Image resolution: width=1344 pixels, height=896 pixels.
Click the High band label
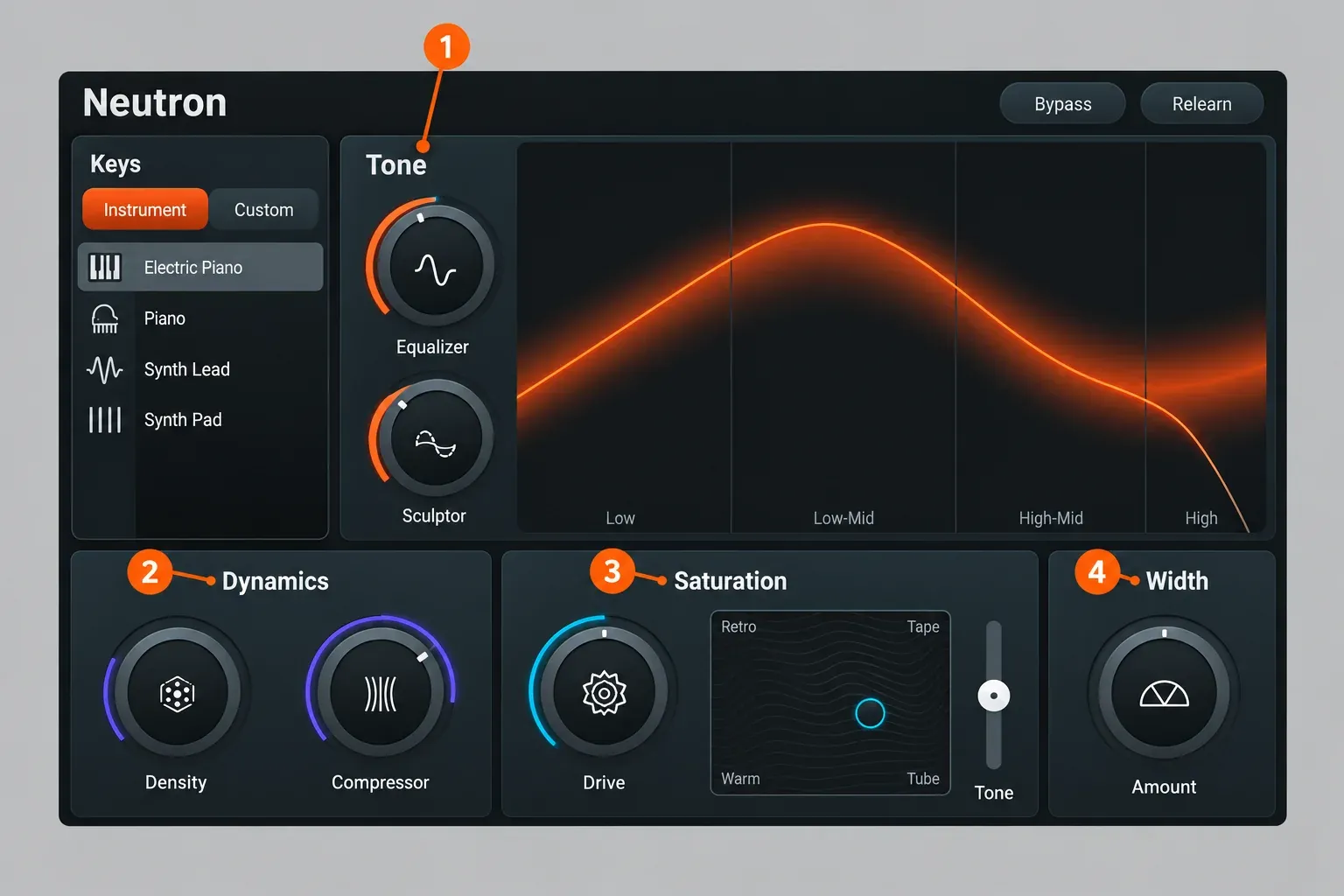pyautogui.click(x=1201, y=518)
